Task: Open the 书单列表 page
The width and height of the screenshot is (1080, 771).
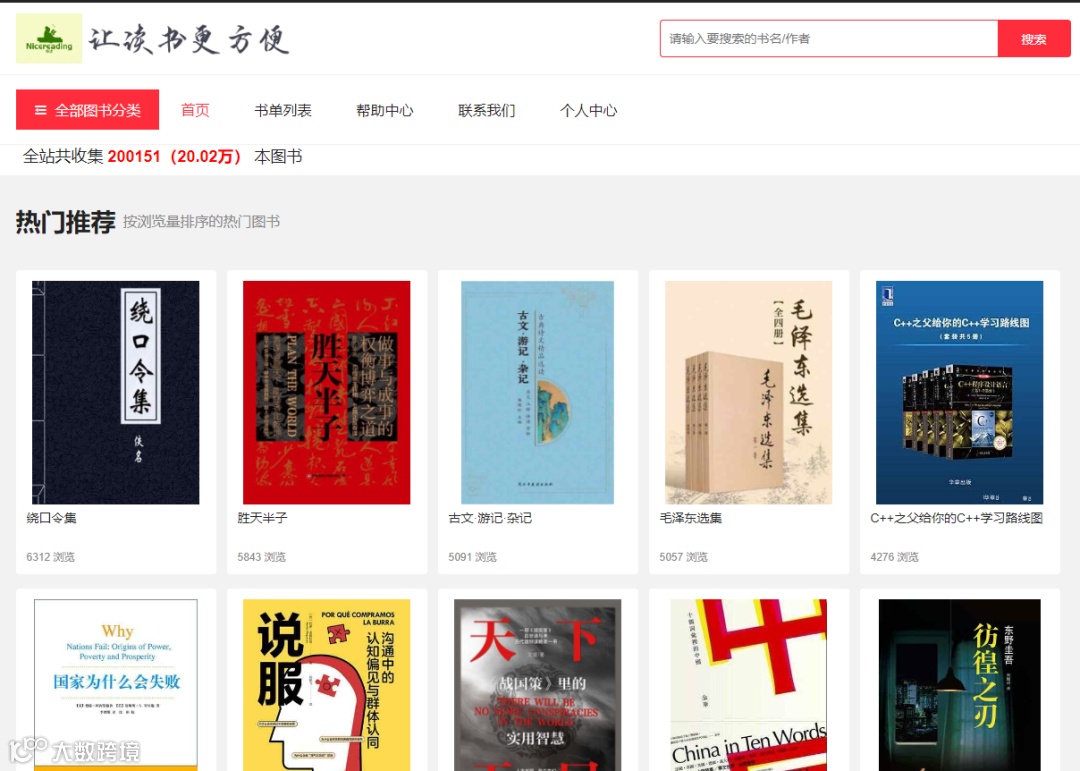Action: pos(282,110)
